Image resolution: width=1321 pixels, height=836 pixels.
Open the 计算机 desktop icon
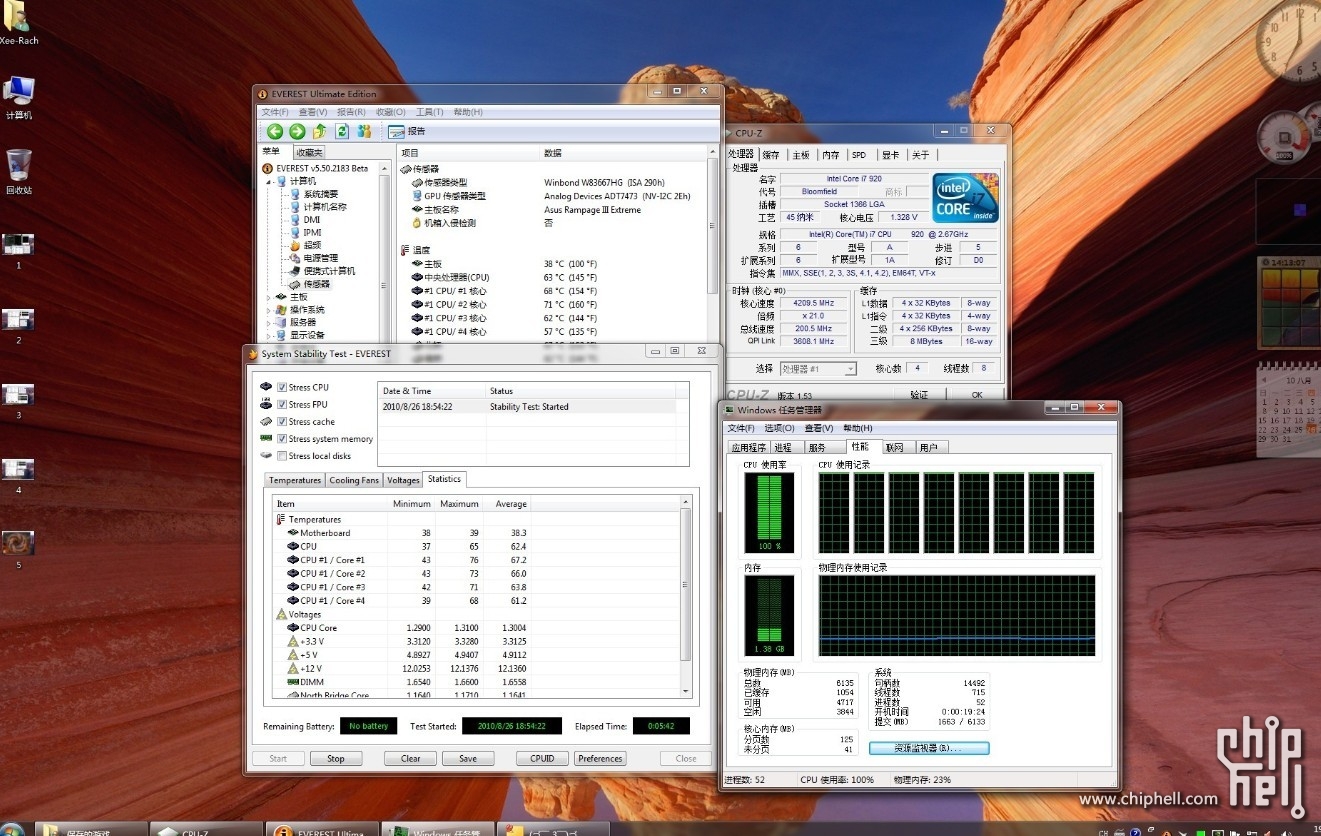pos(18,98)
